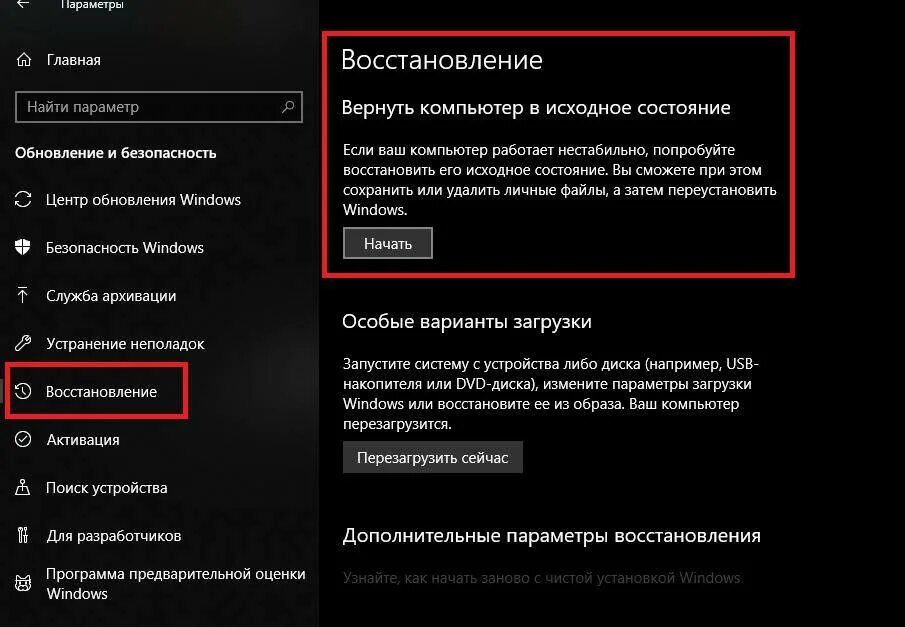
Task: Click the checkmark circle icon for Активация
Action: [23, 439]
